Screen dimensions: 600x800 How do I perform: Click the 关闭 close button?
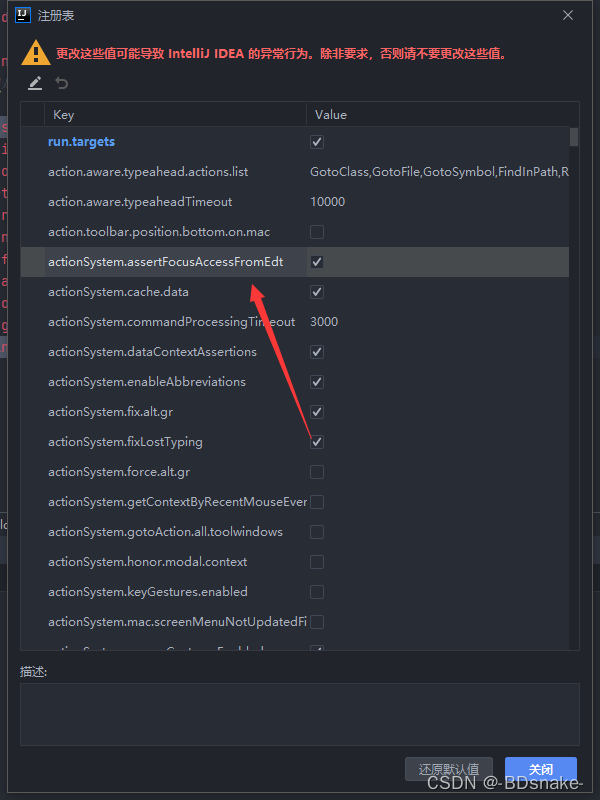(541, 769)
